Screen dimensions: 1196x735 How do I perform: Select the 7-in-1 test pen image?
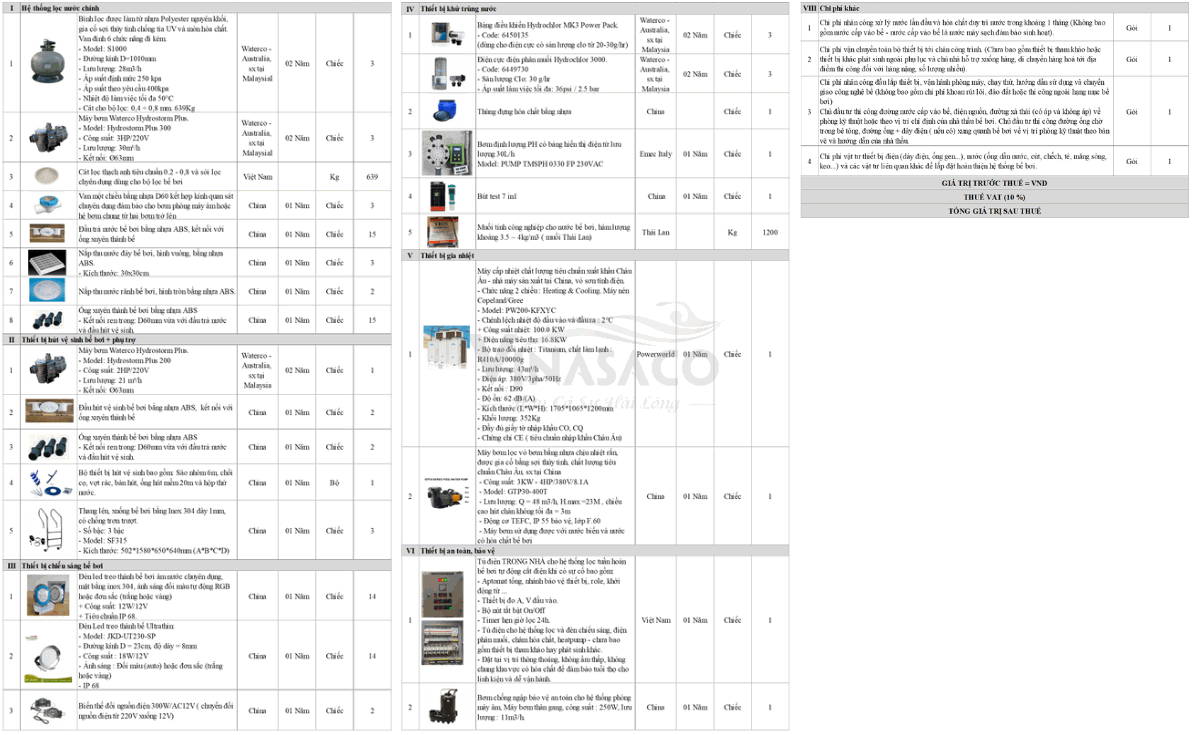tap(445, 197)
